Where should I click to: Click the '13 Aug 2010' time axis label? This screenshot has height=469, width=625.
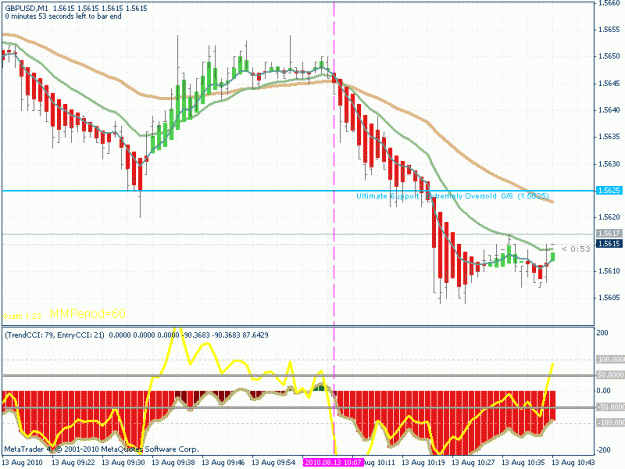(22, 463)
